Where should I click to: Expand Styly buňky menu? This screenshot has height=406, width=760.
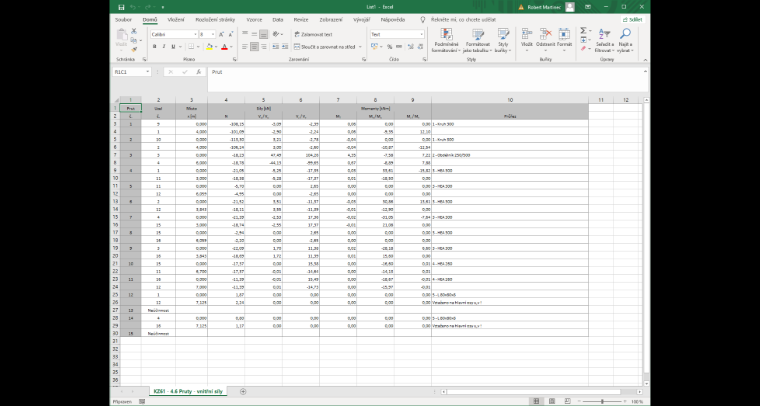click(503, 40)
